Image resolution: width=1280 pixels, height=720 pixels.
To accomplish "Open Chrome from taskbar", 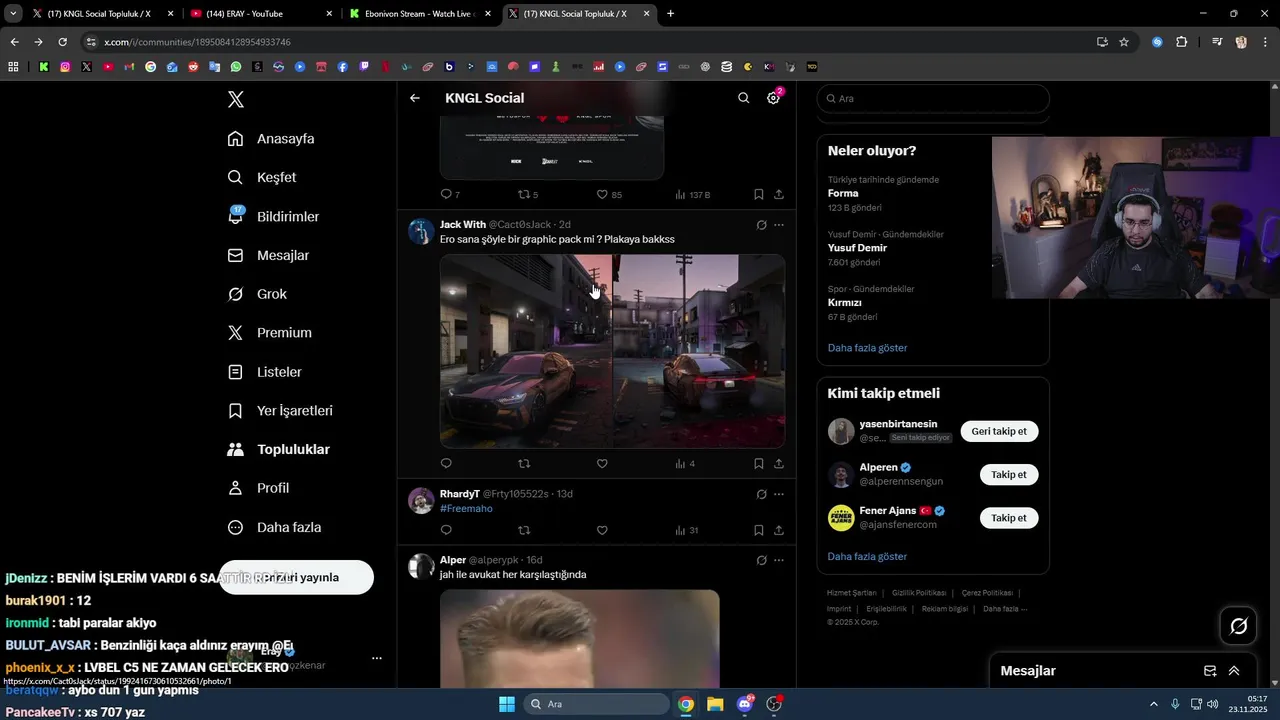I will (686, 704).
